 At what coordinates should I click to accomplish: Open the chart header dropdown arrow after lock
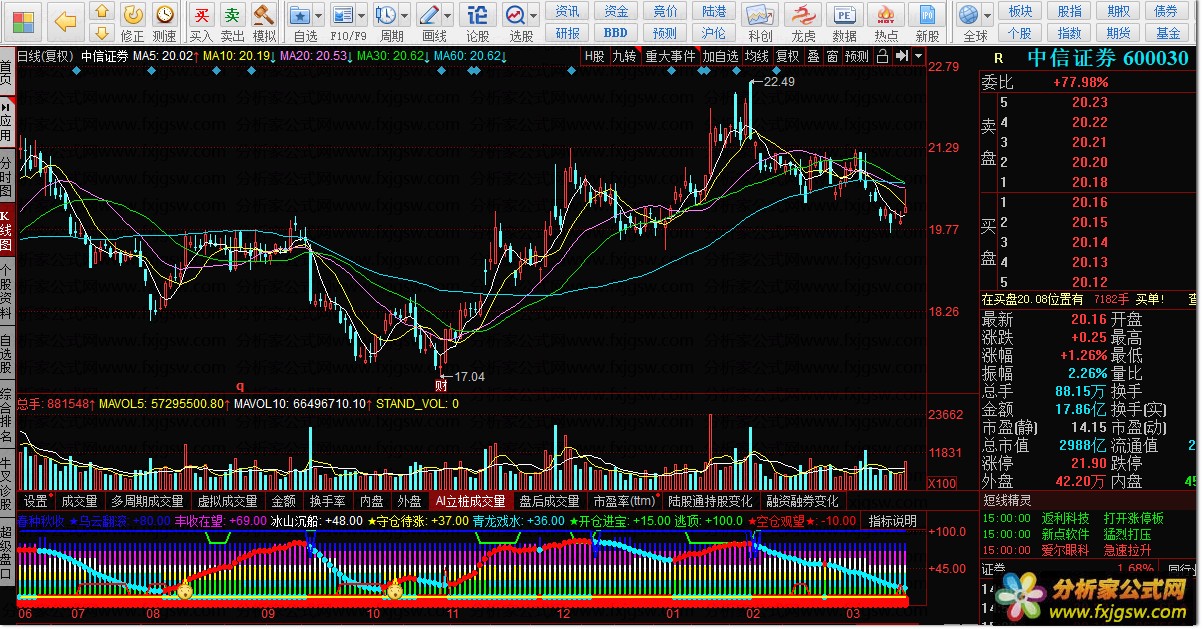(919, 56)
